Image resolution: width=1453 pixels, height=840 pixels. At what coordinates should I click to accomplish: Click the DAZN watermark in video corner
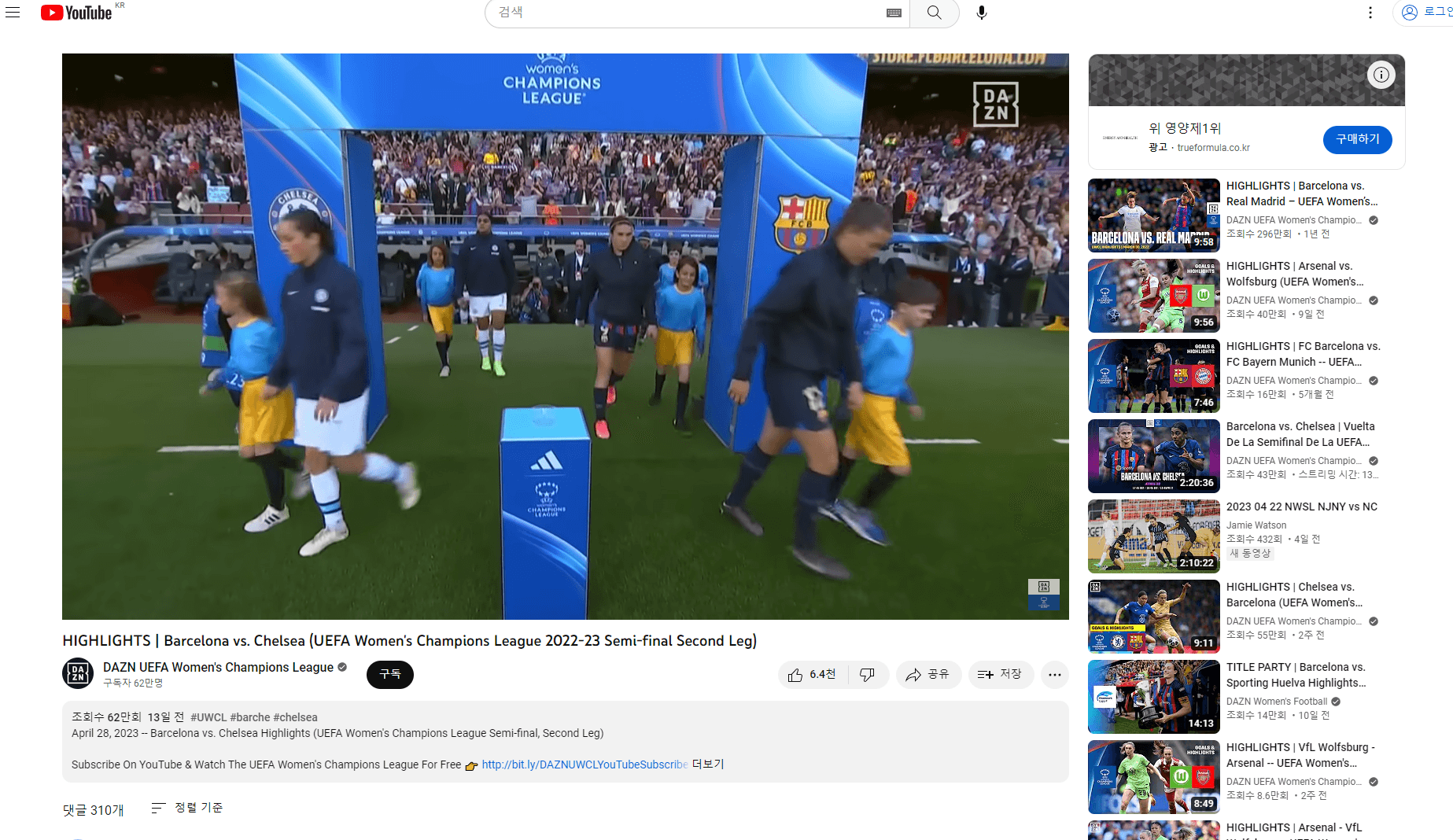996,105
